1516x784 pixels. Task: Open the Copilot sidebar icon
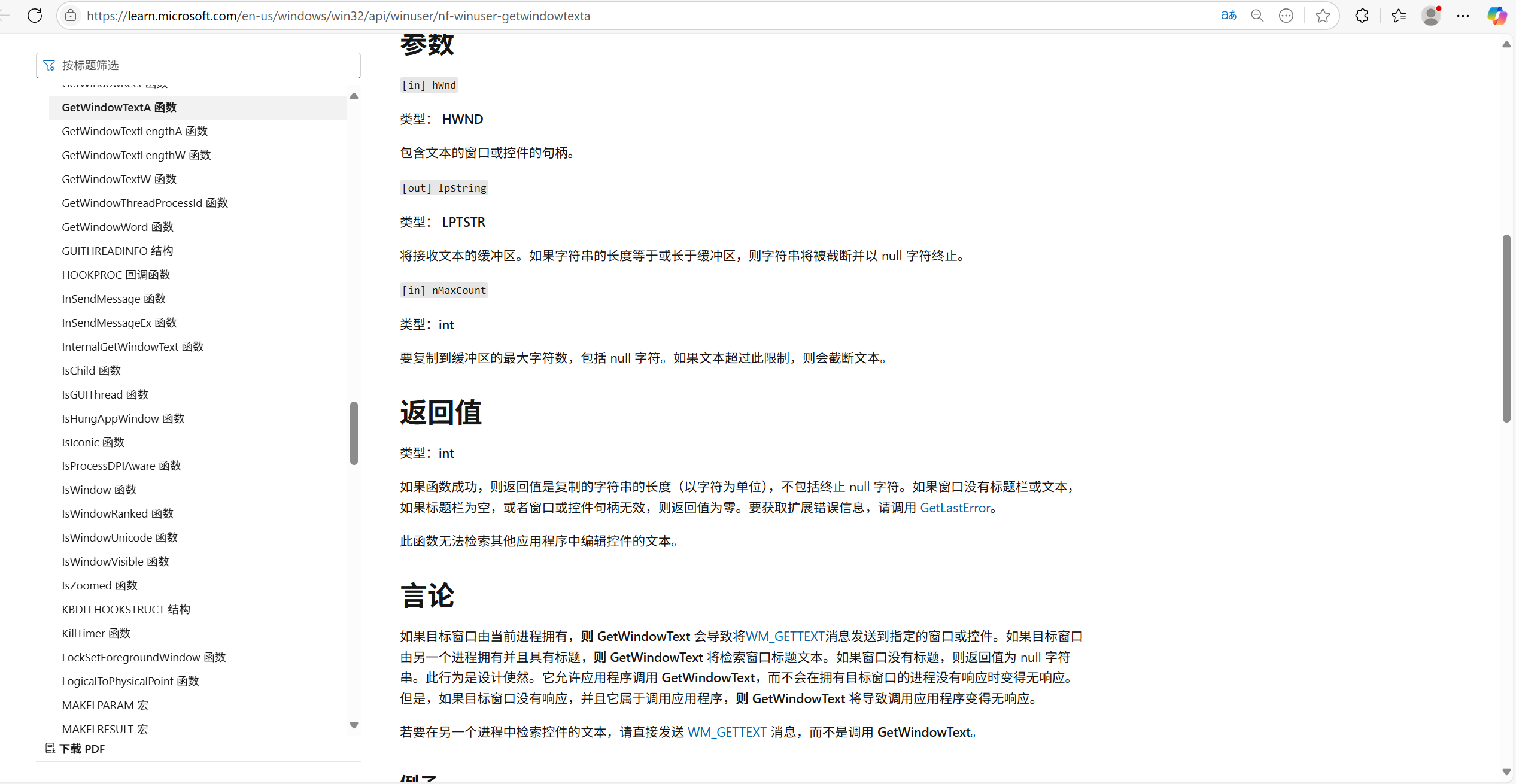(x=1497, y=16)
